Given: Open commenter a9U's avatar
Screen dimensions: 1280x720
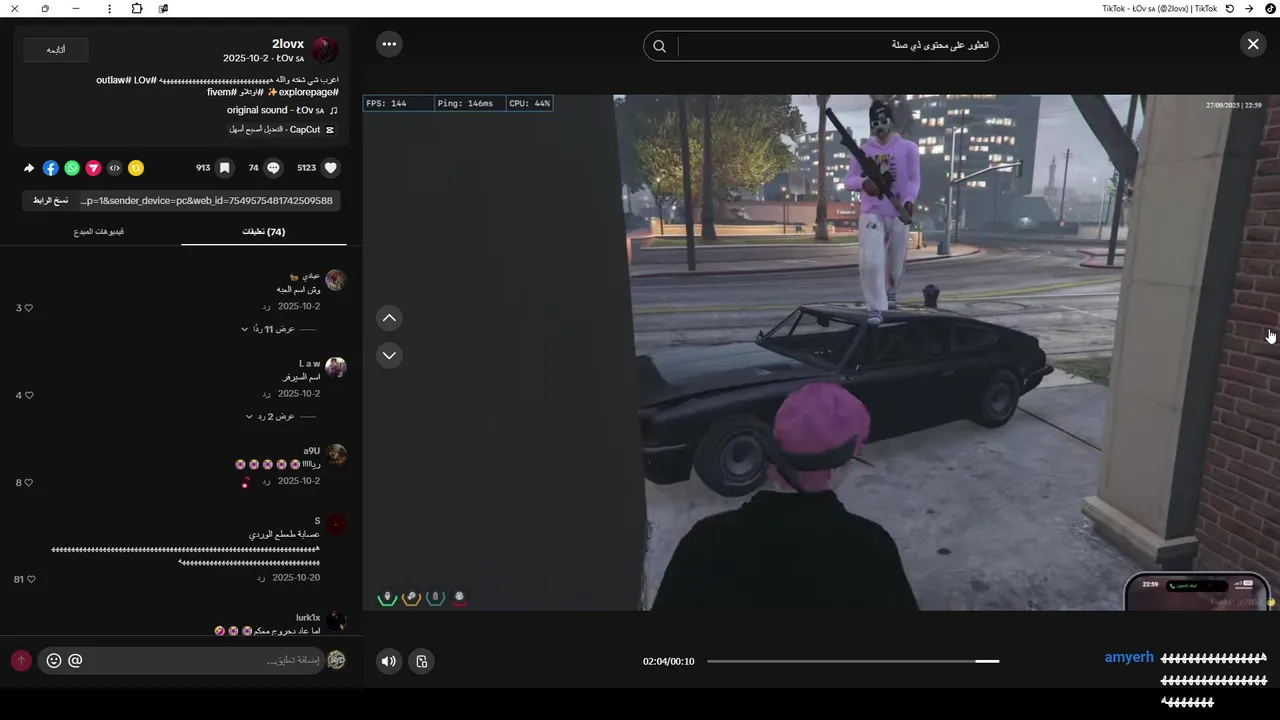Looking at the screenshot, I should coord(336,455).
